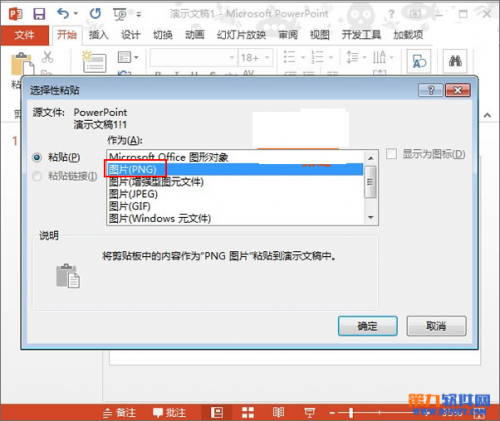The image size is (500, 421).
Task: Click the dialog help question-mark button
Action: [431, 90]
